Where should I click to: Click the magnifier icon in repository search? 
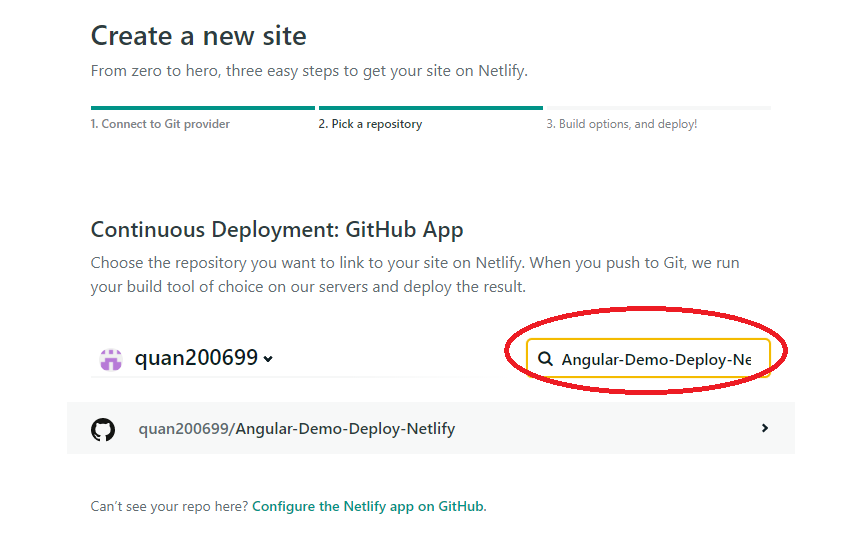(x=545, y=359)
